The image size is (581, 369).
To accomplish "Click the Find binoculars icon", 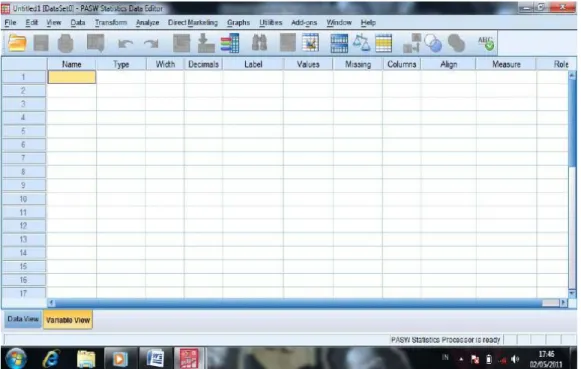I will [259, 43].
